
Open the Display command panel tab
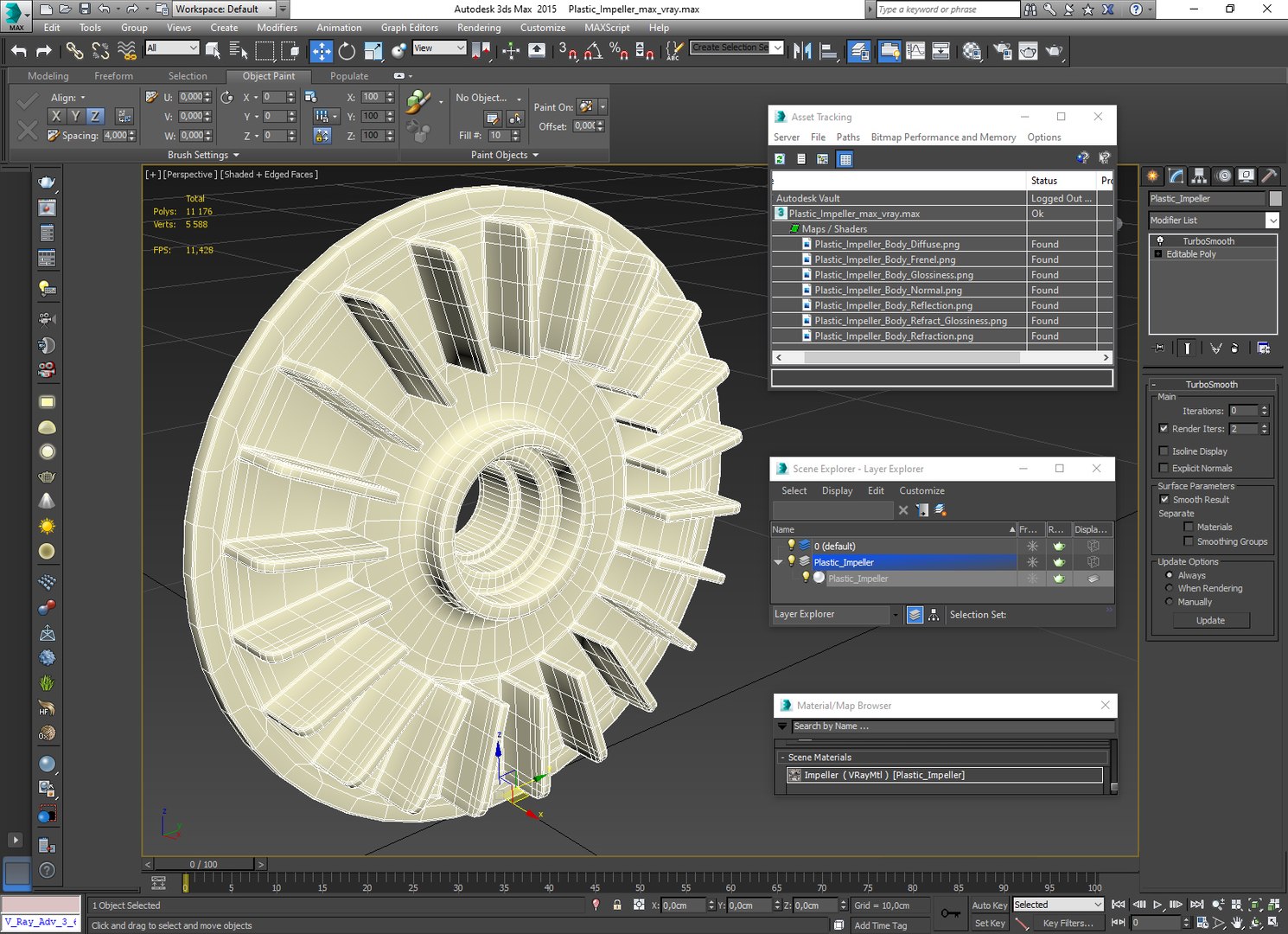1246,176
